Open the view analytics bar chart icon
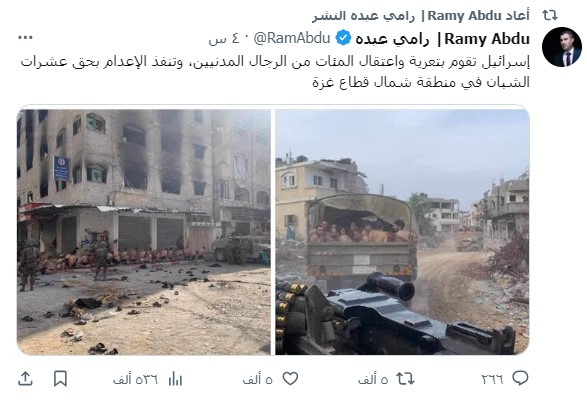587x400 pixels. 175,379
